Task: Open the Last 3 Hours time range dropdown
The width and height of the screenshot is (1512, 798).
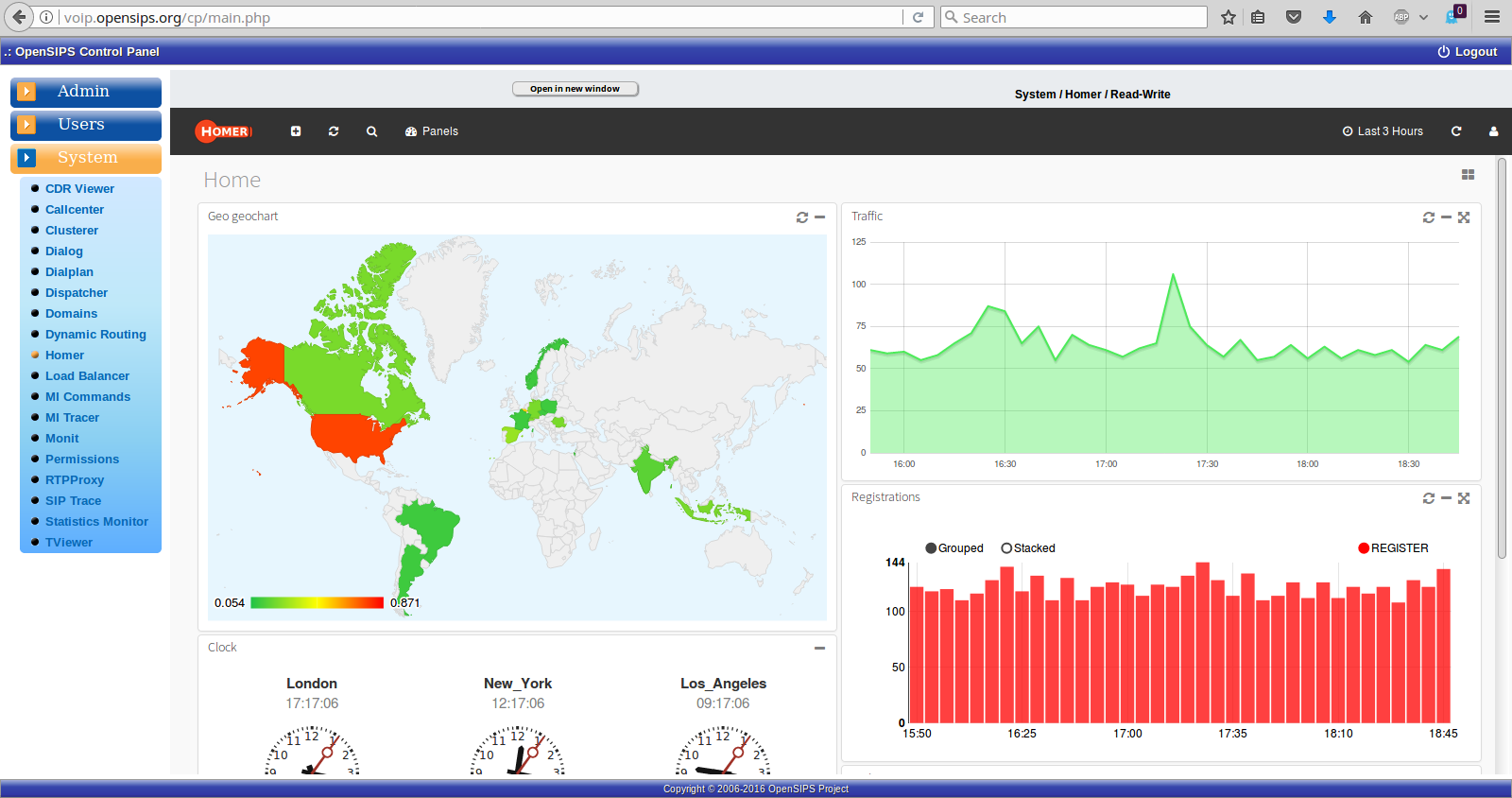Action: (1383, 131)
